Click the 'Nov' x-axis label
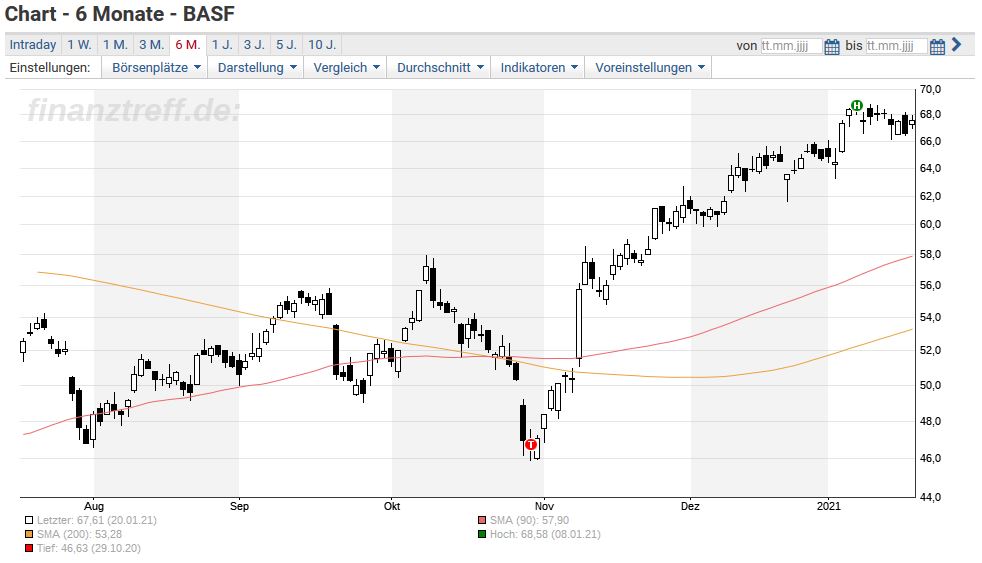This screenshot has width=982, height=563. (544, 506)
